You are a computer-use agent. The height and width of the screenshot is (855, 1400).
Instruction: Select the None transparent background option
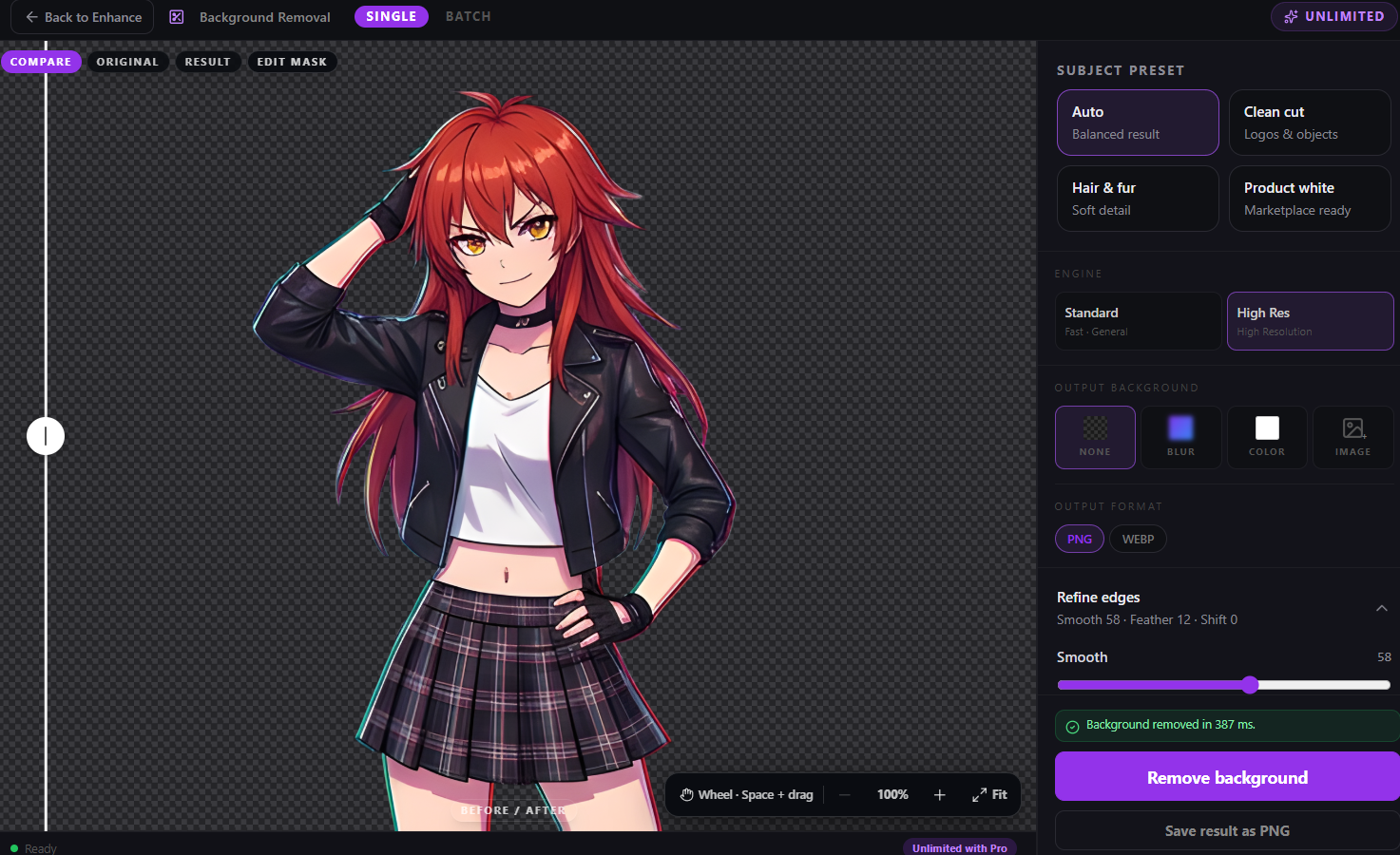coord(1095,437)
